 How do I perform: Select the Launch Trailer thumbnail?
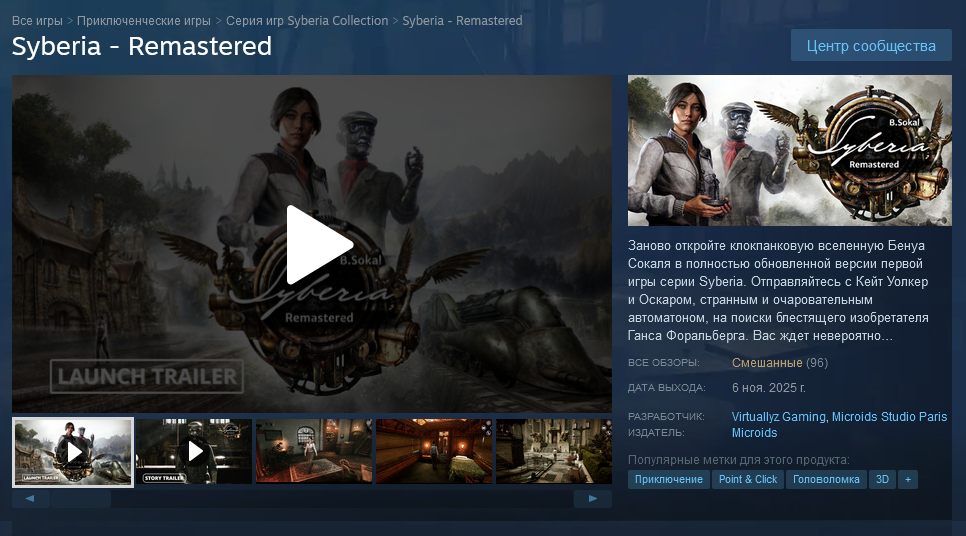pos(73,452)
